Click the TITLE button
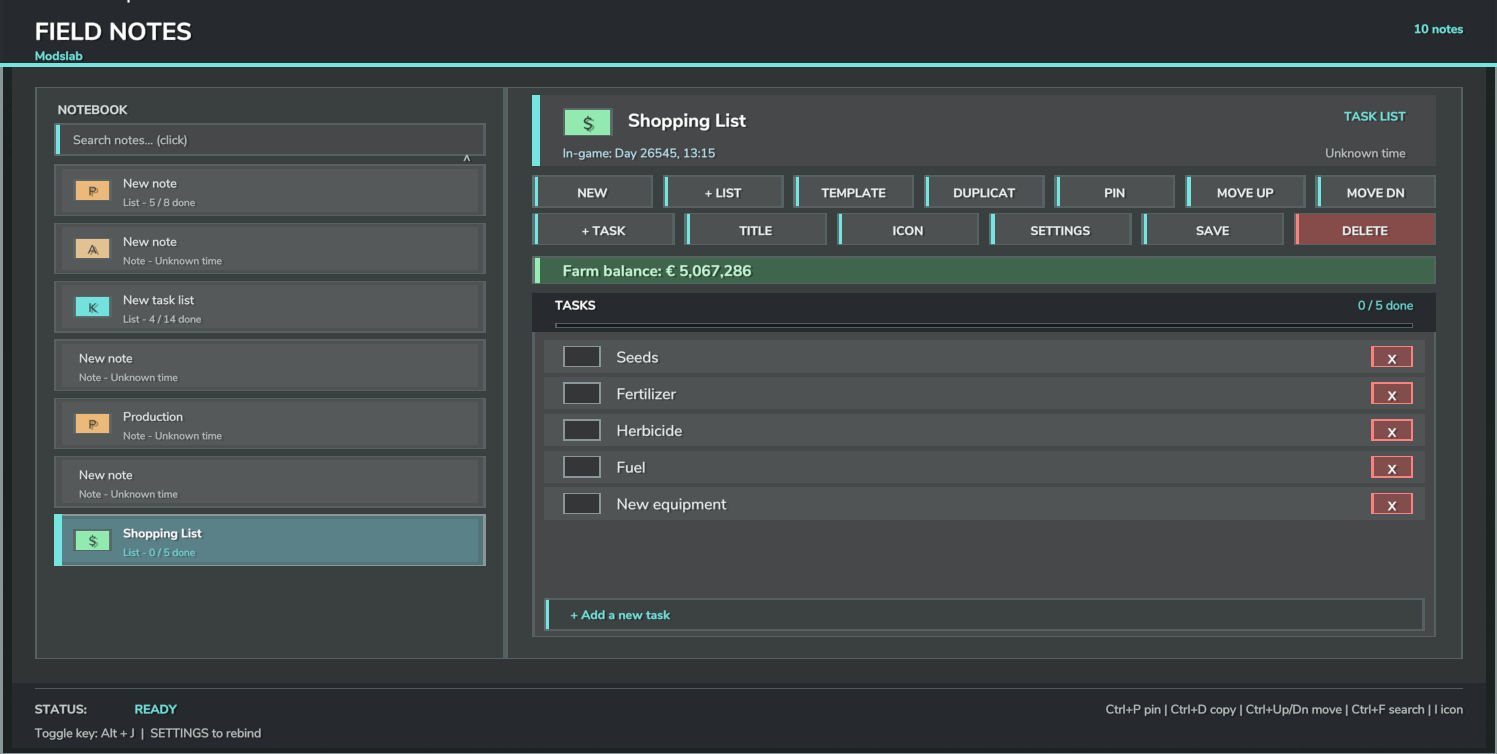This screenshot has width=1497, height=754. pyautogui.click(x=756, y=230)
